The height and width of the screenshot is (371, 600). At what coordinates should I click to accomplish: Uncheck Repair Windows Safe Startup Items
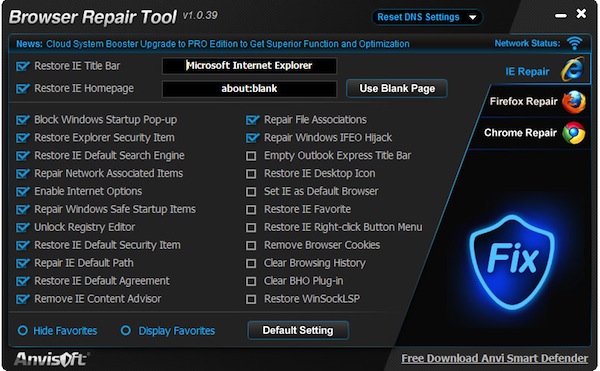pos(23,210)
